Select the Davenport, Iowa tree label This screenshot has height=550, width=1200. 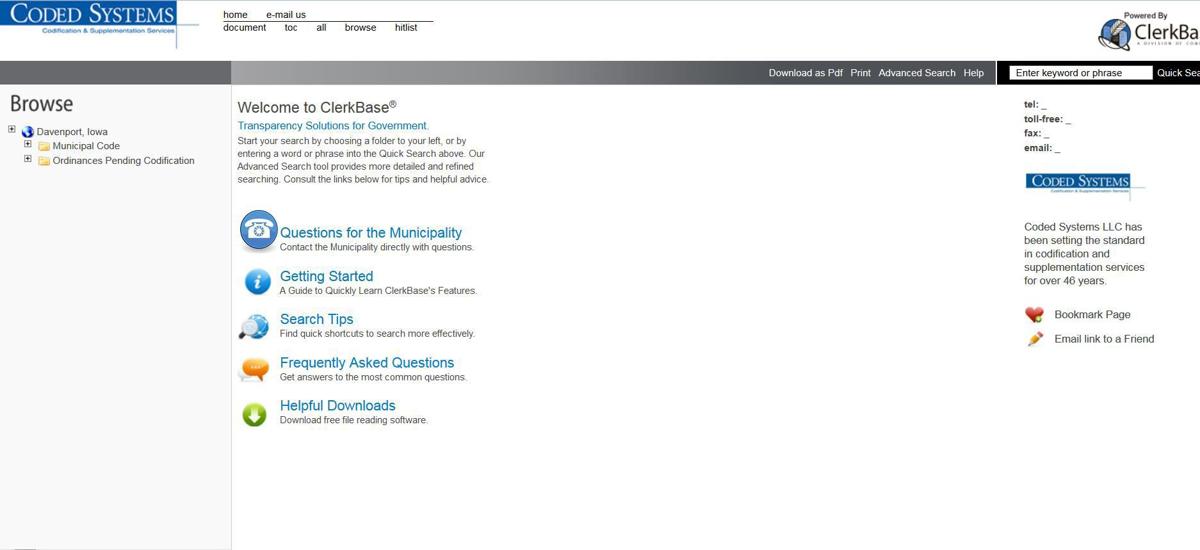[x=72, y=132]
